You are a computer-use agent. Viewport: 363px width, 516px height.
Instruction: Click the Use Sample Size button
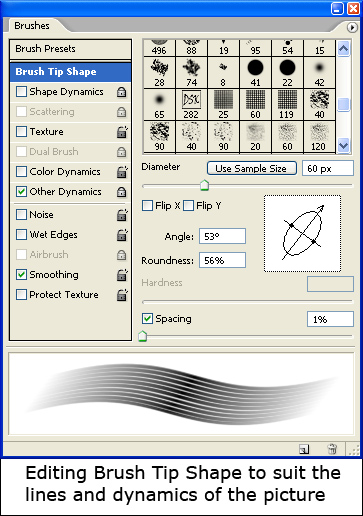(x=252, y=168)
